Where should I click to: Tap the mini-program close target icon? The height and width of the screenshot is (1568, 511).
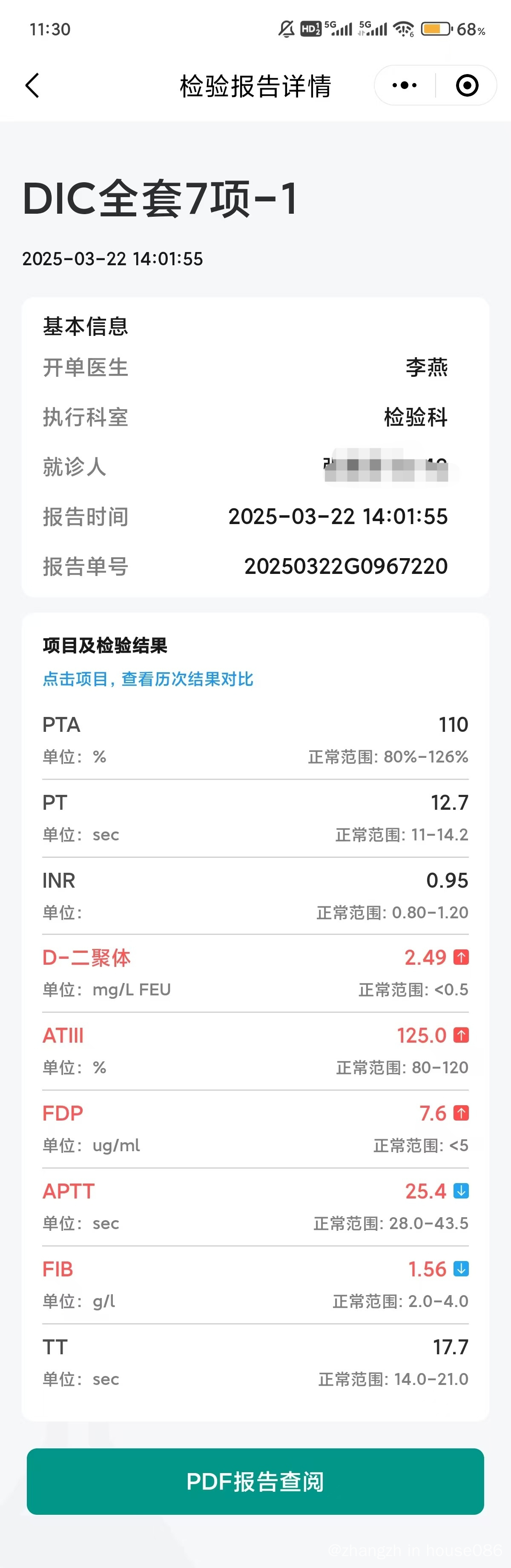click(467, 85)
